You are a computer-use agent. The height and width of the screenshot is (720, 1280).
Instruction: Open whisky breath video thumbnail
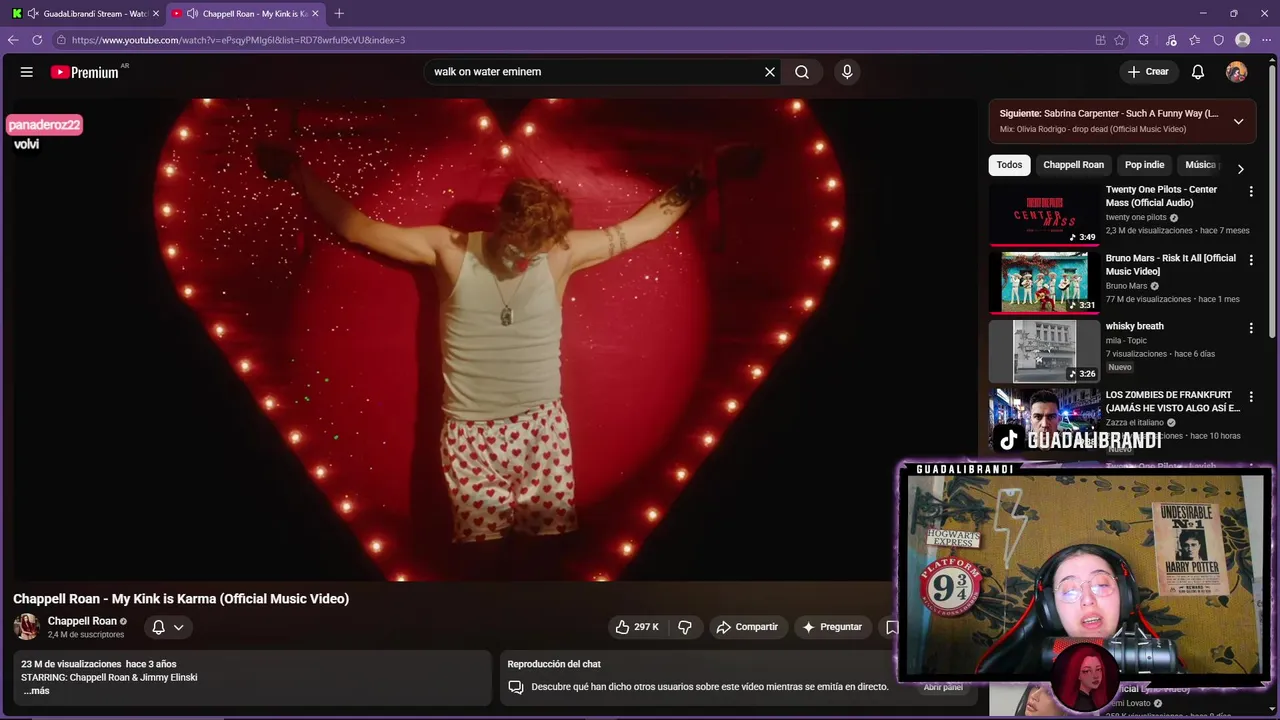[1044, 351]
